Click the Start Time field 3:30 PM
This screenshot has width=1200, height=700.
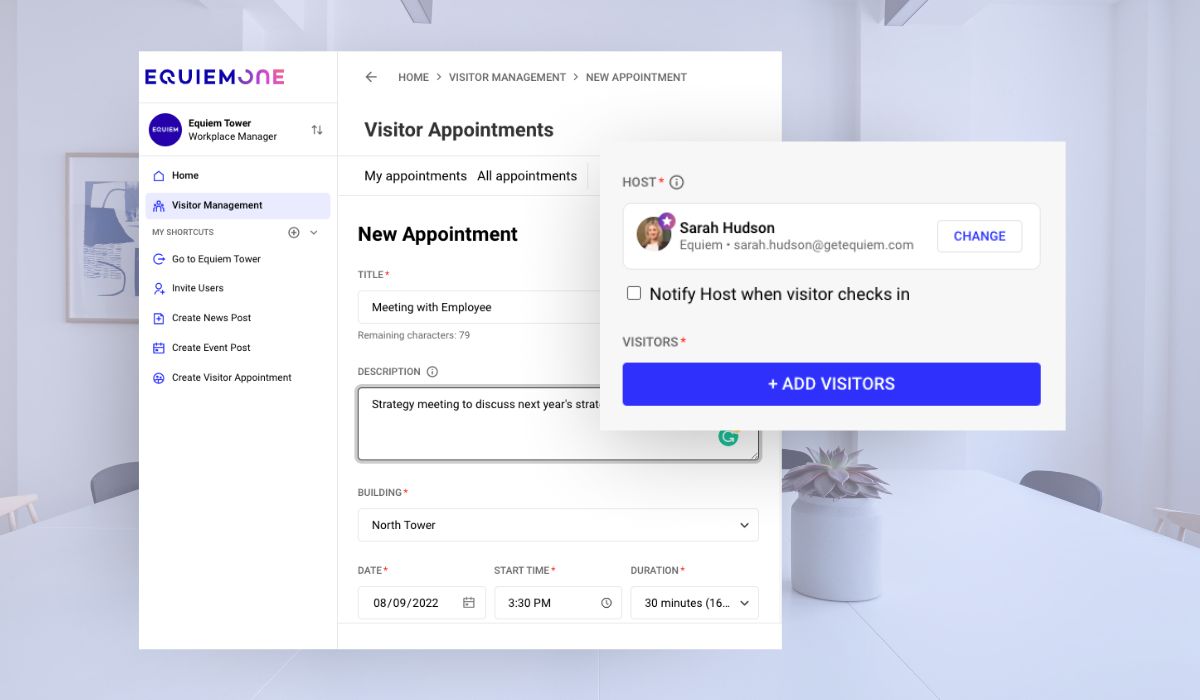tap(558, 603)
